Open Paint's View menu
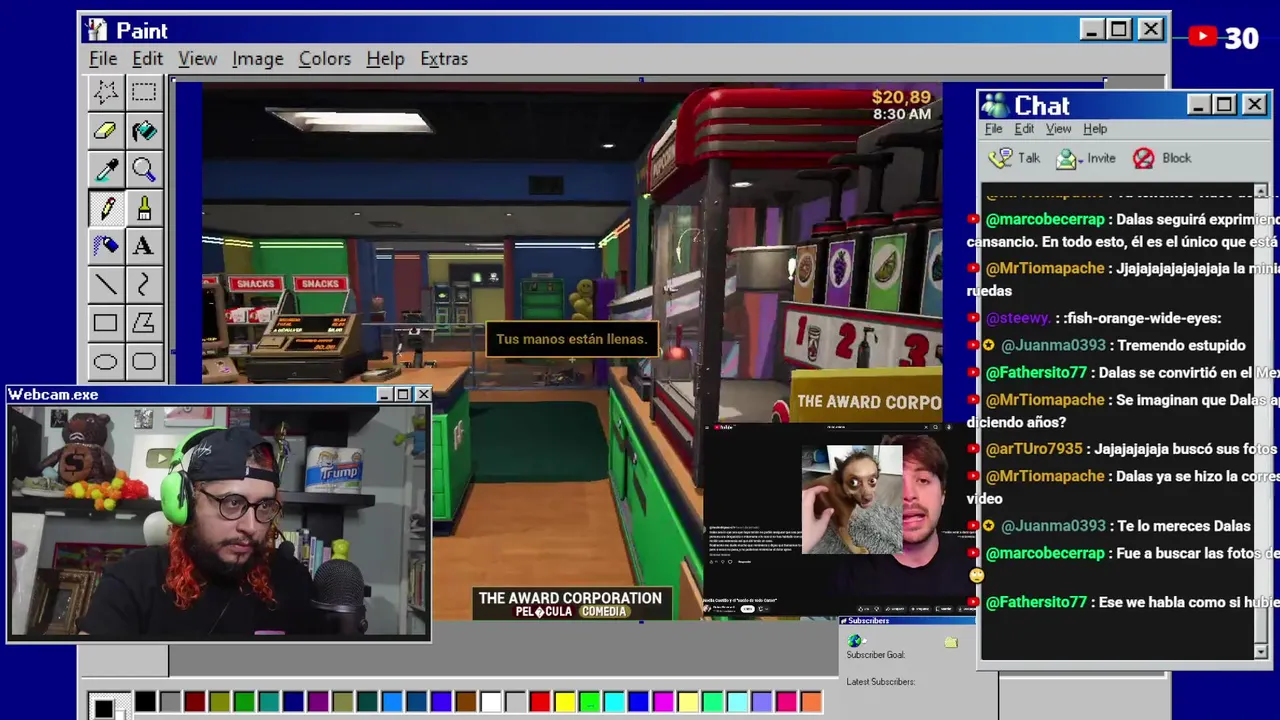The width and height of the screenshot is (1280, 720). click(x=197, y=59)
